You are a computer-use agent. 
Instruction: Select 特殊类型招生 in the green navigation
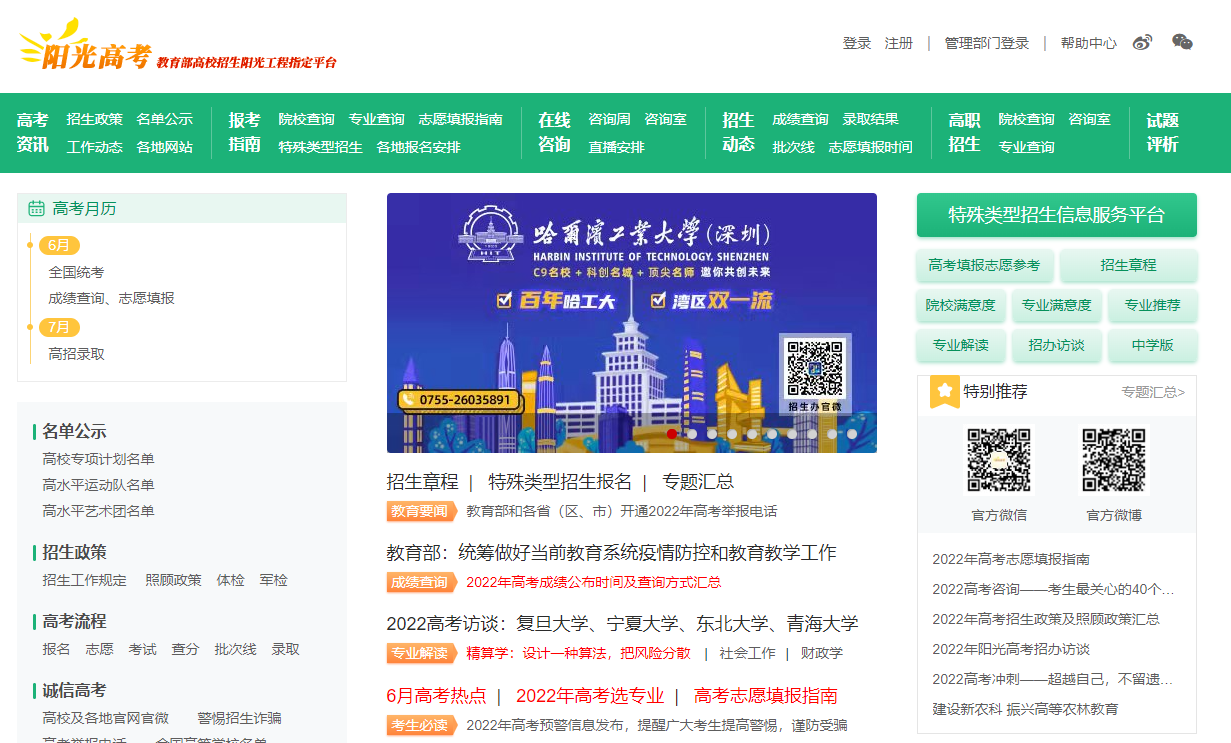(x=321, y=147)
